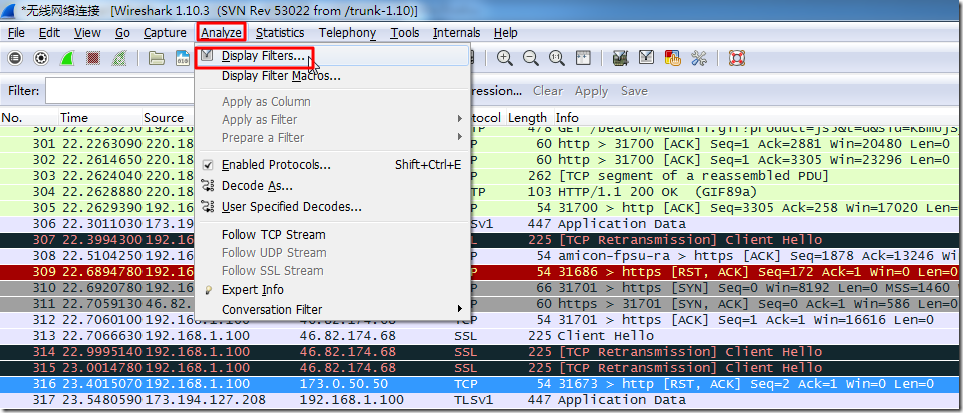Sort by the Info column header
This screenshot has width=963, height=413.
pyautogui.click(x=757, y=117)
